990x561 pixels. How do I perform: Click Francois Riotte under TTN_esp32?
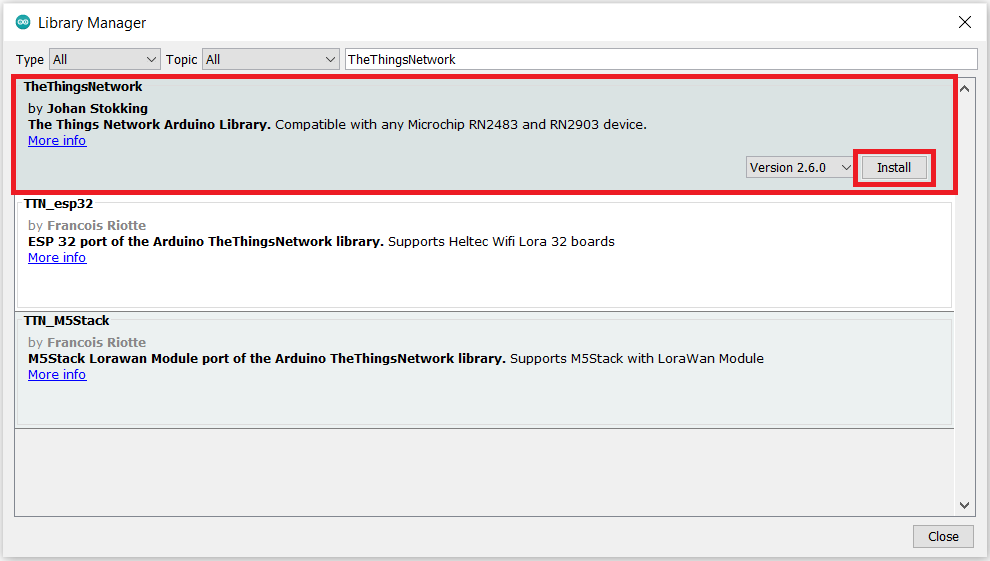pos(96,225)
